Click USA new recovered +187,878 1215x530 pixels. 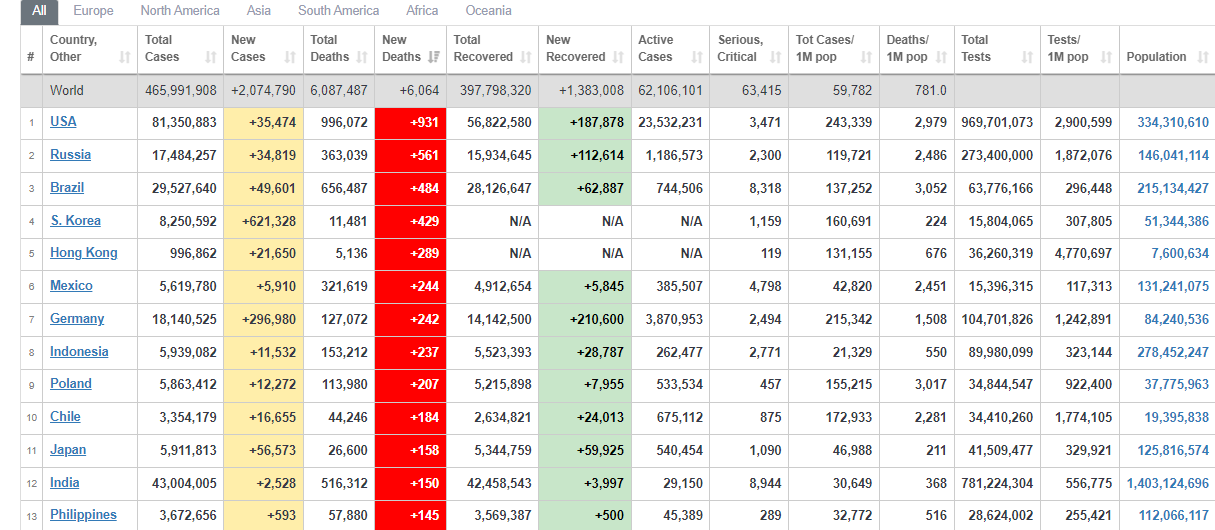[x=585, y=123]
